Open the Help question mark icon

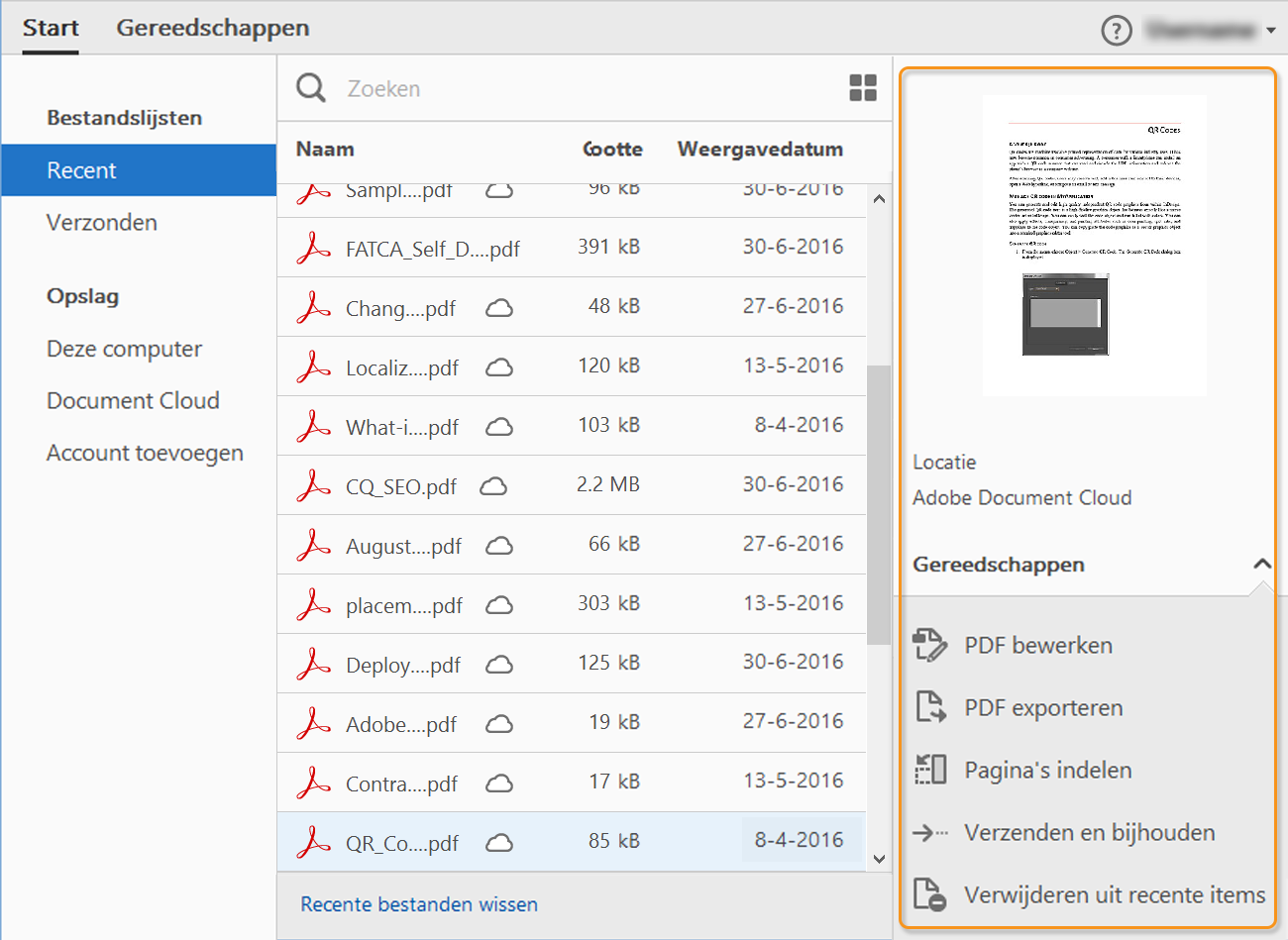(x=1117, y=31)
